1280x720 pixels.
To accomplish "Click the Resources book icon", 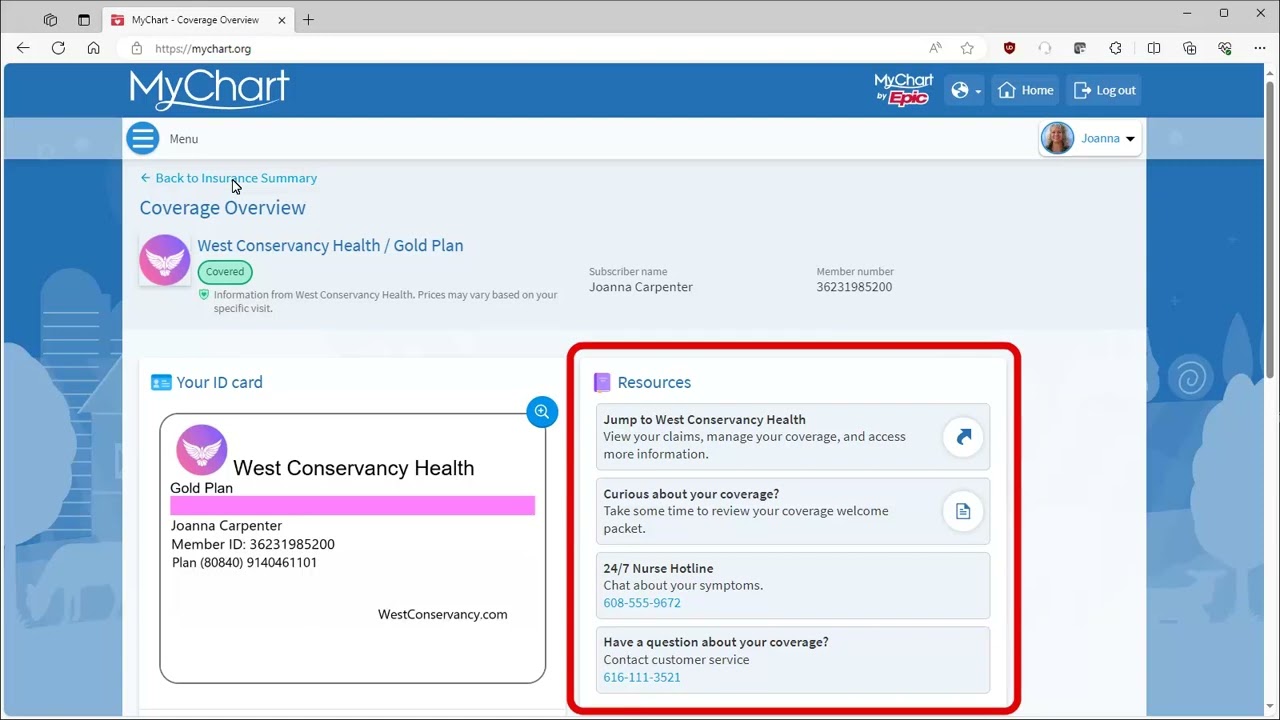I will click(x=602, y=382).
